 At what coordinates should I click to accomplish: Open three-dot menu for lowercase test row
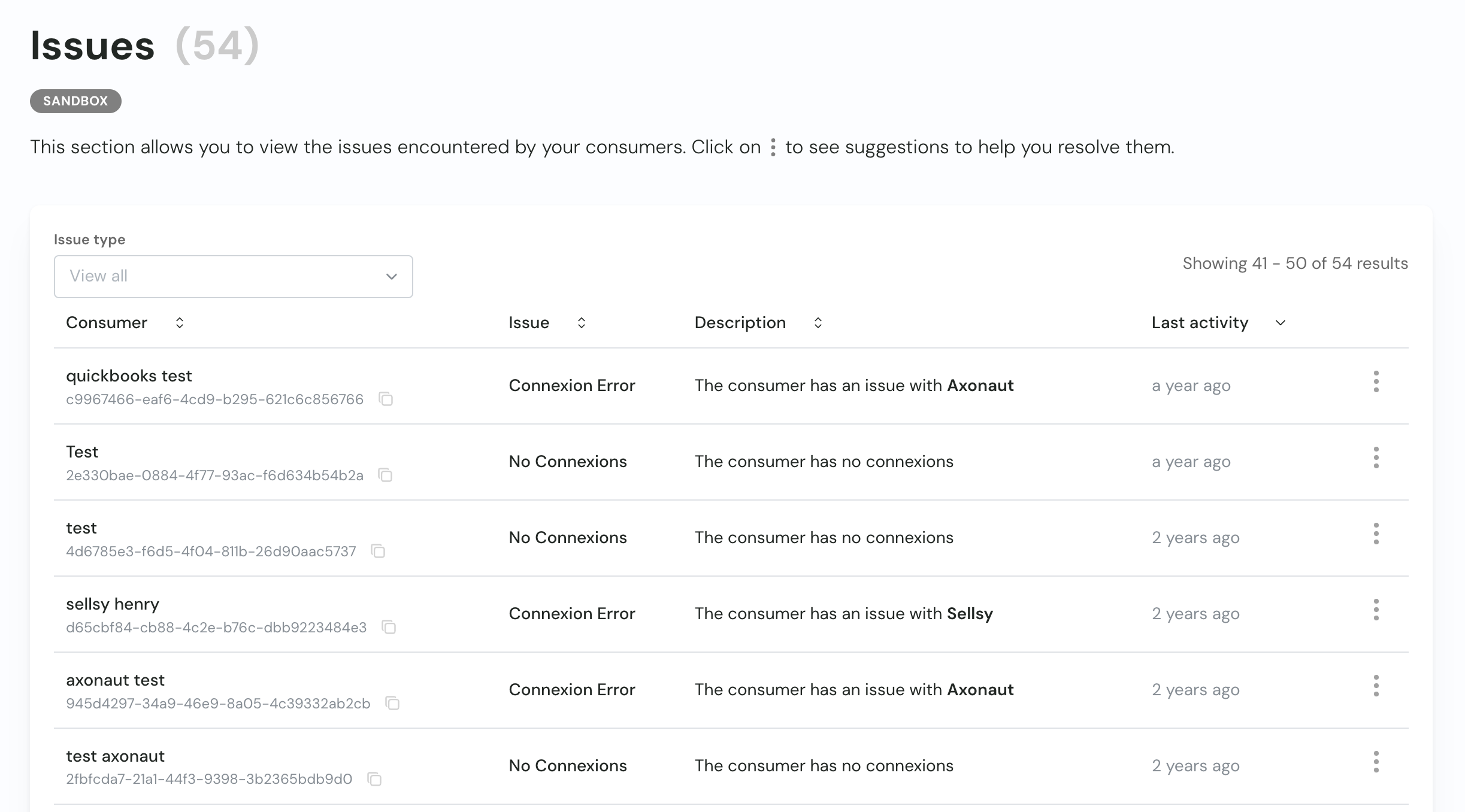1376,534
